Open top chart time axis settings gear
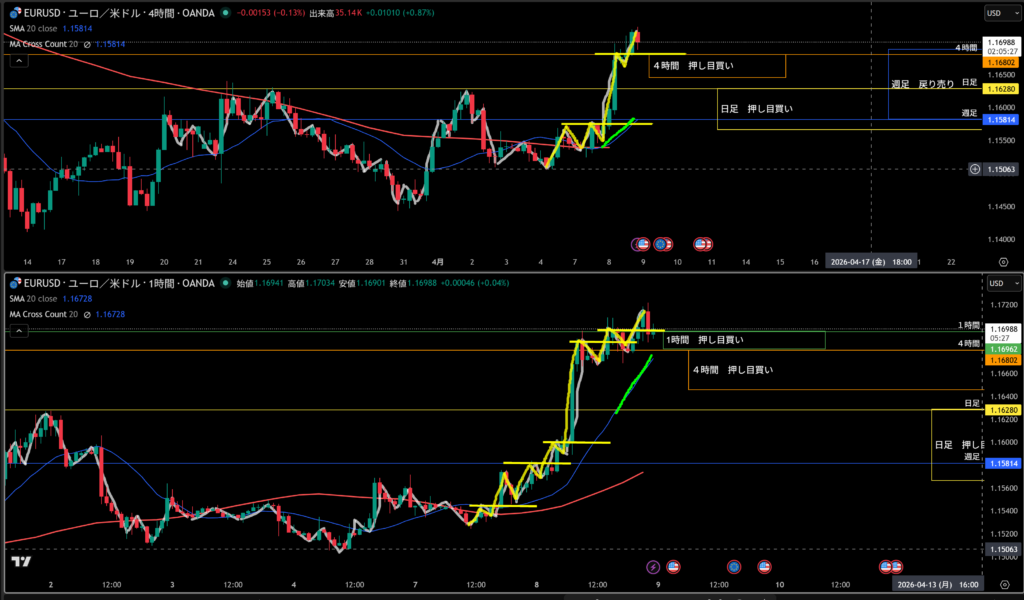The width and height of the screenshot is (1024, 600). click(1003, 261)
